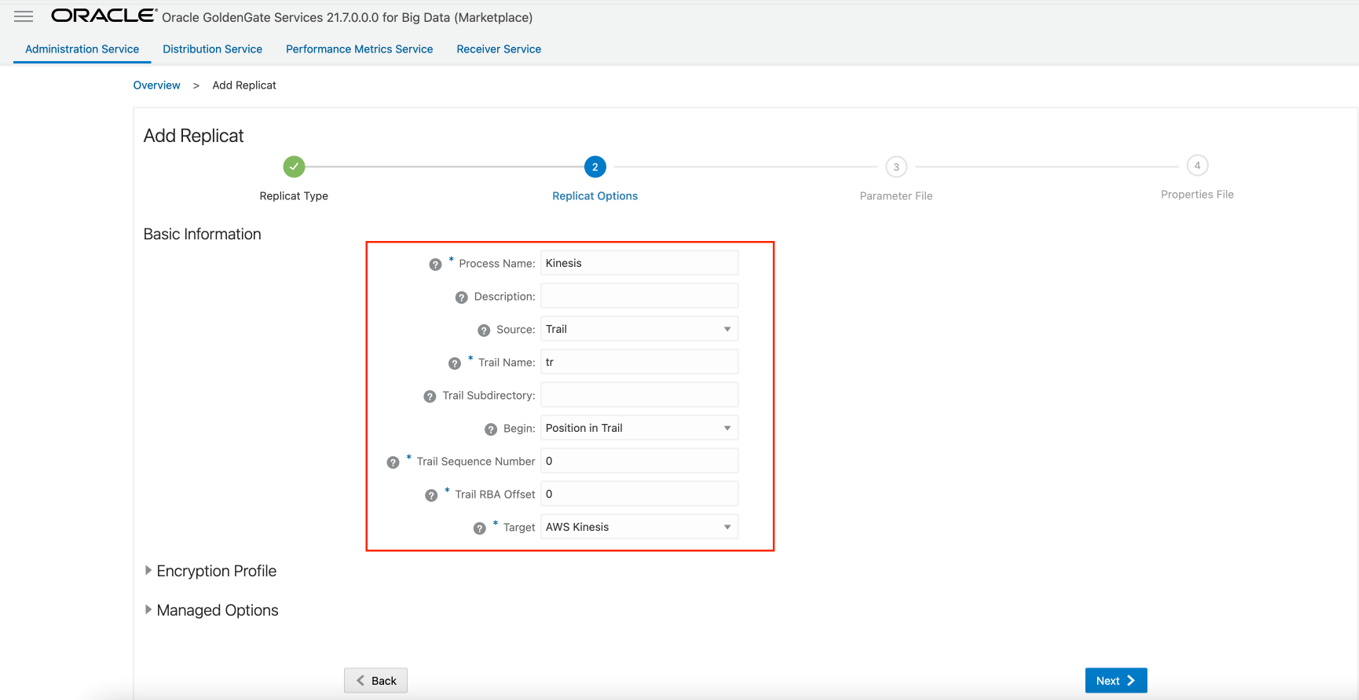Focus the empty Trail Subdirectory field
Viewport: 1359px width, 700px height.
(639, 395)
